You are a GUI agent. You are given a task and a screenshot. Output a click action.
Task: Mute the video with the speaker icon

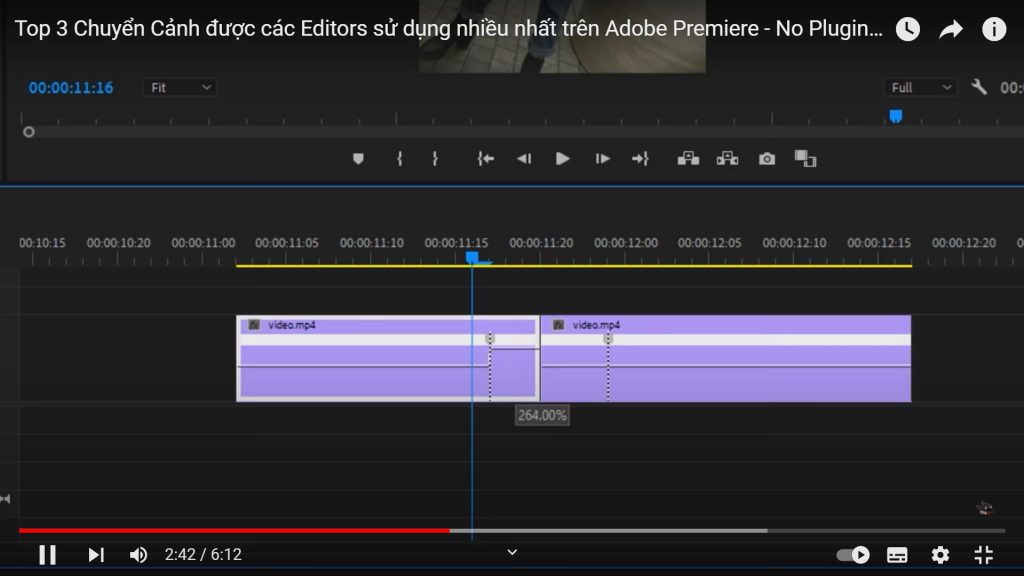137,554
